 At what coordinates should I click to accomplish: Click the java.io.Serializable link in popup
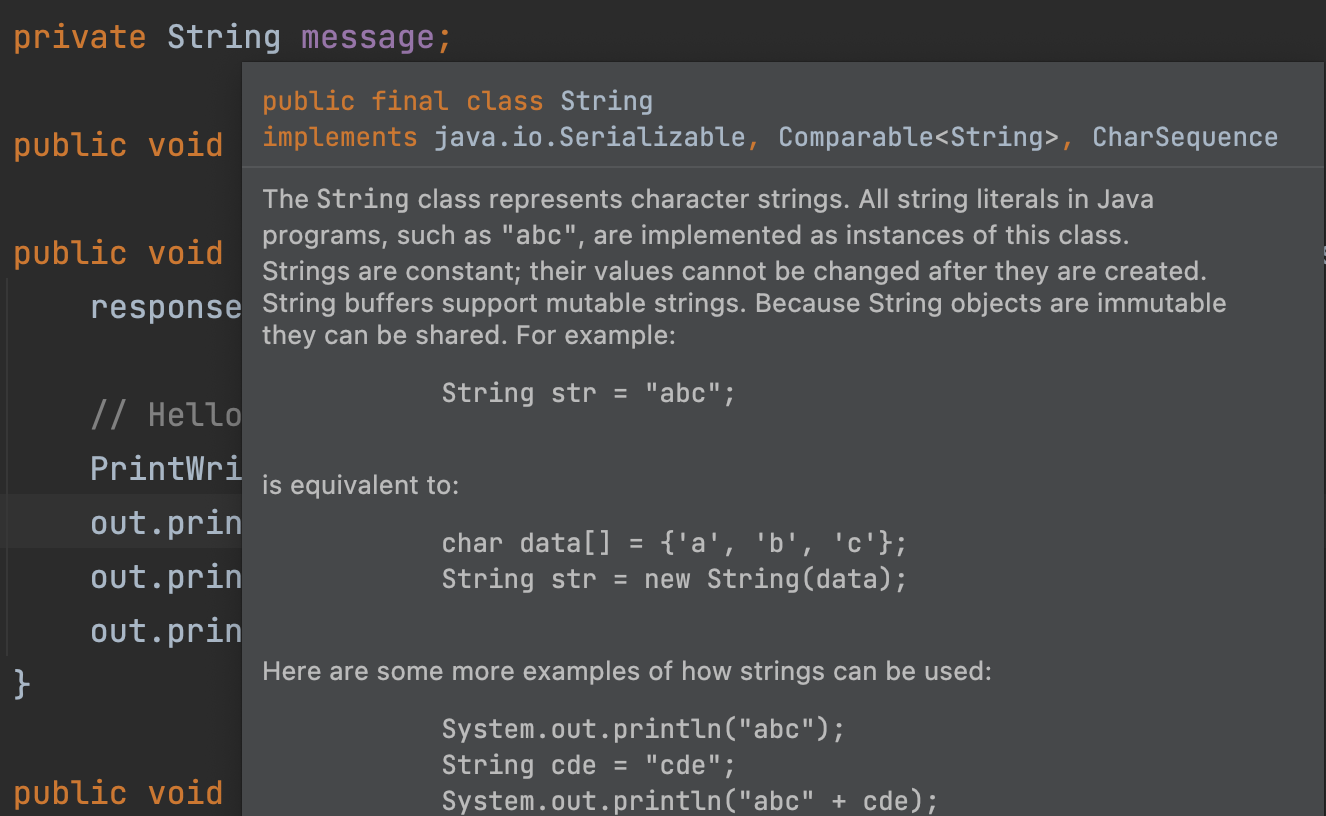589,137
